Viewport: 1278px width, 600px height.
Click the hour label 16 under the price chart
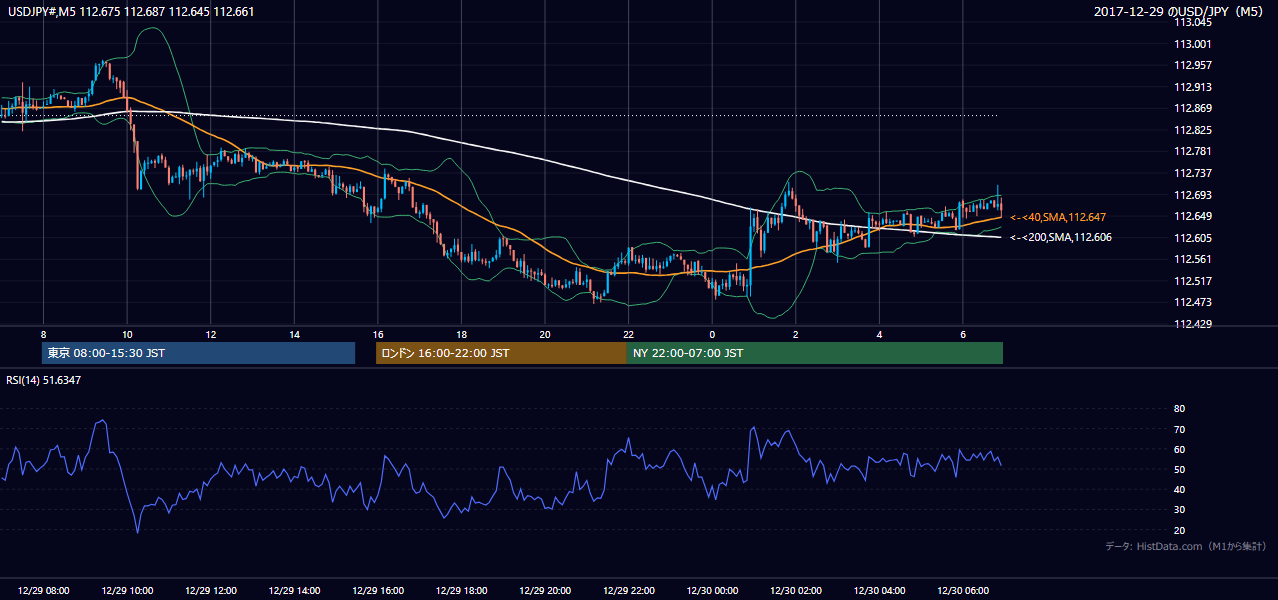(x=377, y=333)
